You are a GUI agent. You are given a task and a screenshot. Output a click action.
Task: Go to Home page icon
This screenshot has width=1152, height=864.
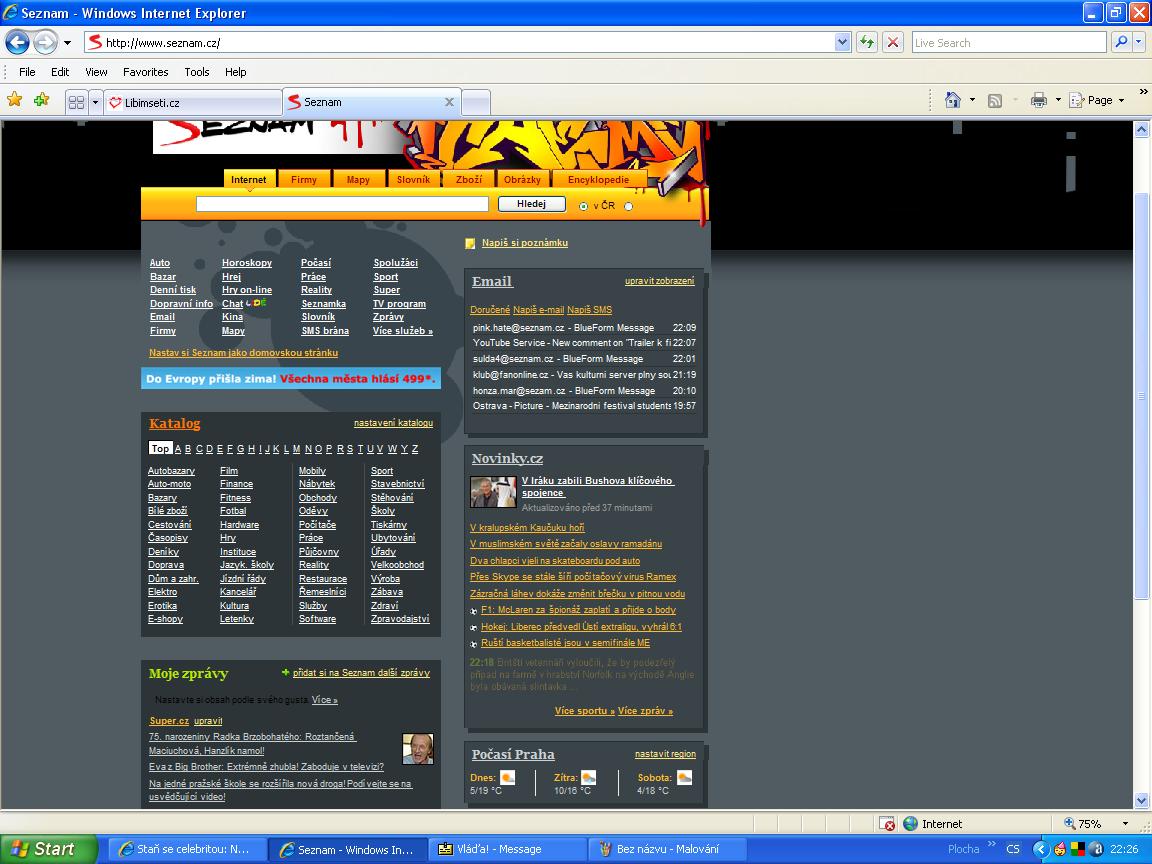click(953, 100)
